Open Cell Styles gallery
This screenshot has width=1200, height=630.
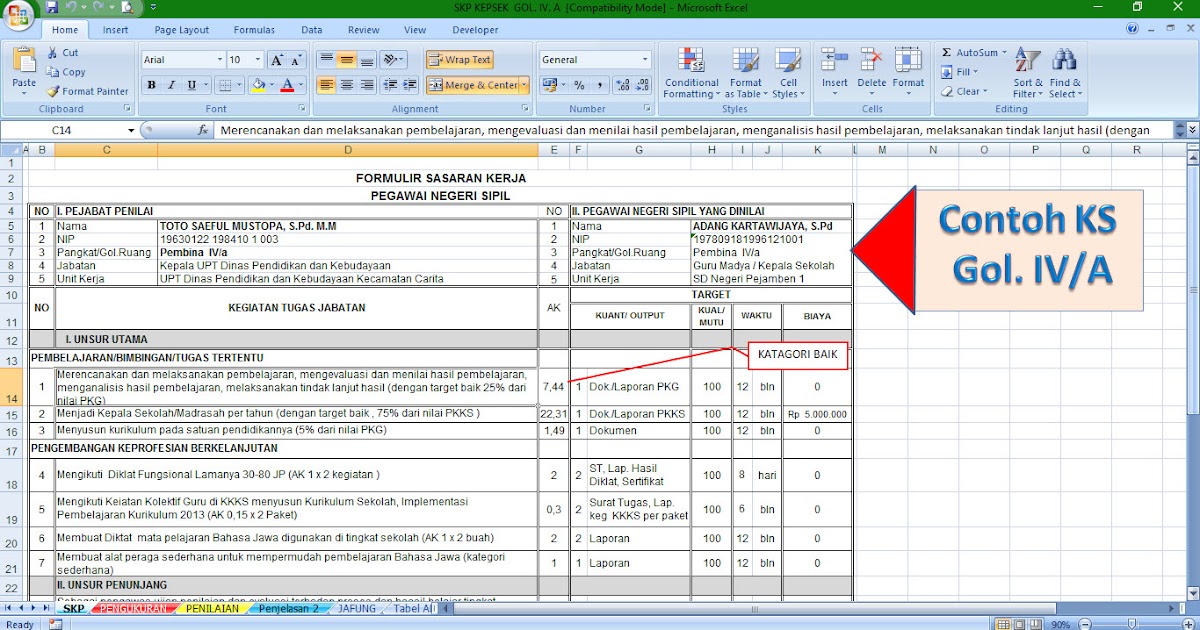tap(788, 72)
